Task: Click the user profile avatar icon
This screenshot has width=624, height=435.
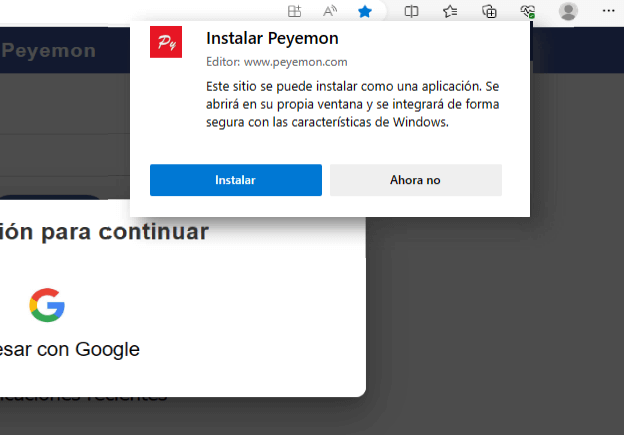Action: click(568, 11)
